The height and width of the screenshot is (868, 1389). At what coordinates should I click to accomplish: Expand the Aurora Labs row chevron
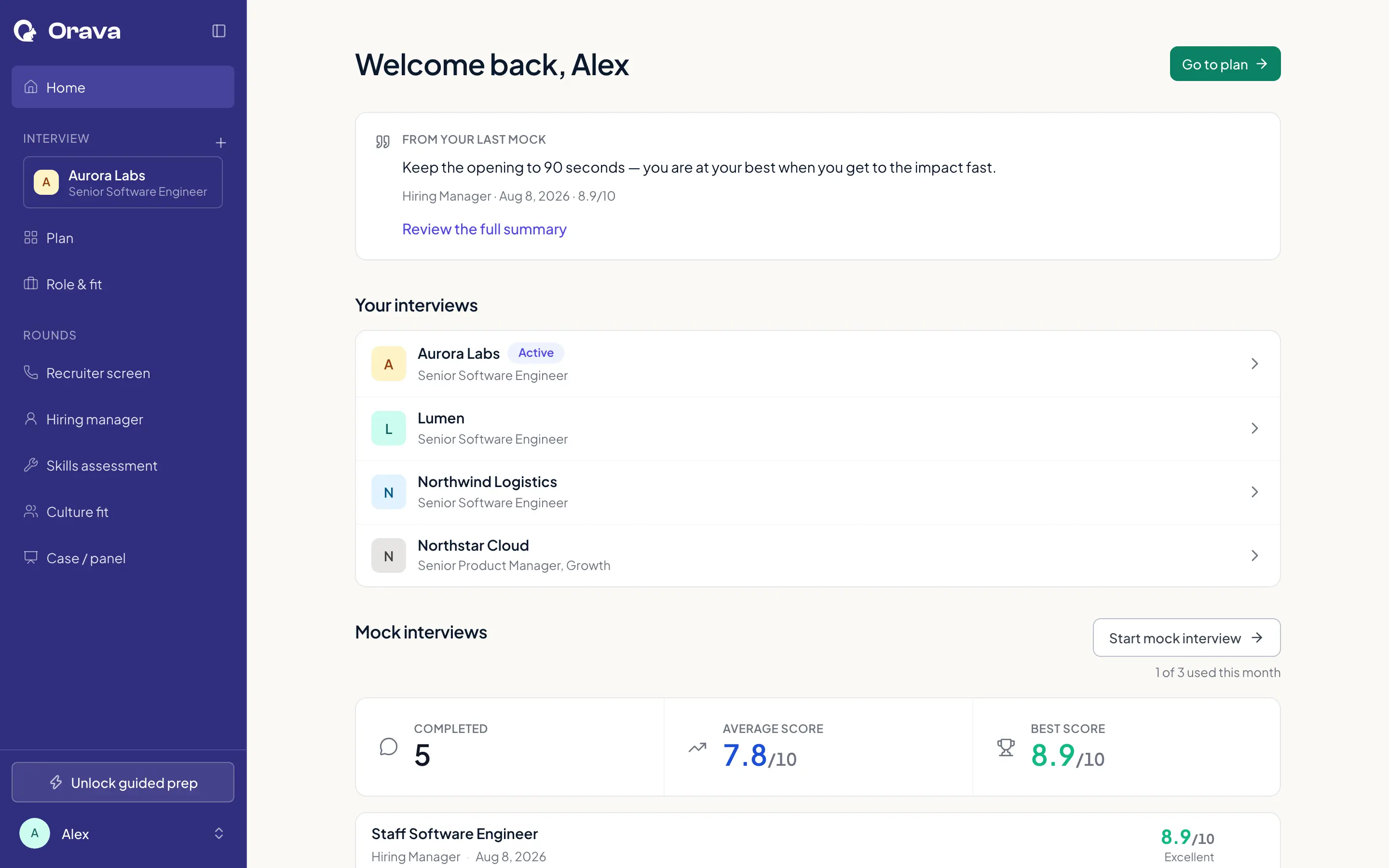(x=1255, y=364)
